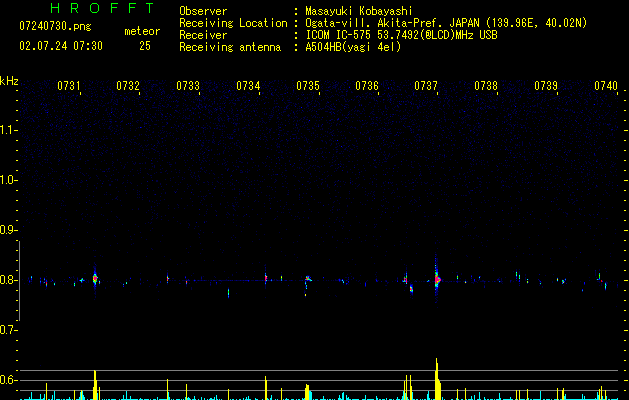
Task: Select the filename 07240730.png
Action: pyautogui.click(x=55, y=27)
